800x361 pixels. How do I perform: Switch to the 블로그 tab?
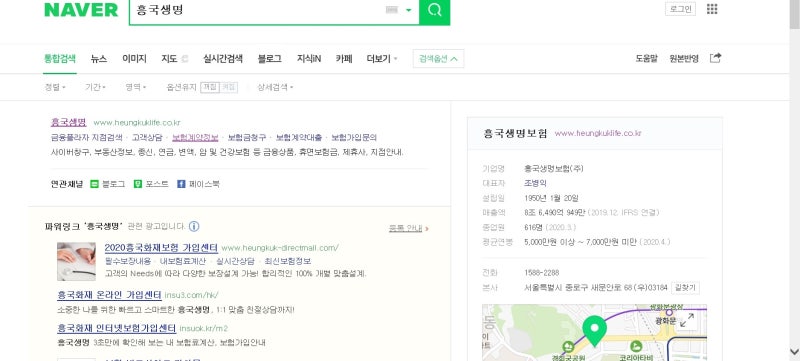(269, 59)
